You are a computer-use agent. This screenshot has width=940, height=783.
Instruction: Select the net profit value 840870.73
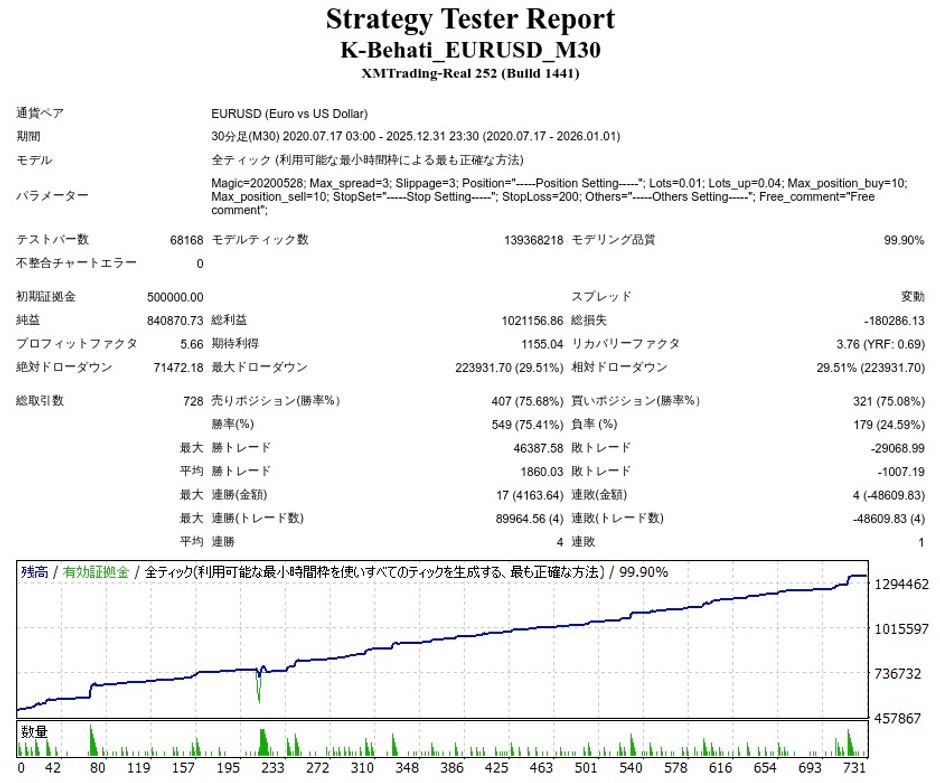coord(175,320)
